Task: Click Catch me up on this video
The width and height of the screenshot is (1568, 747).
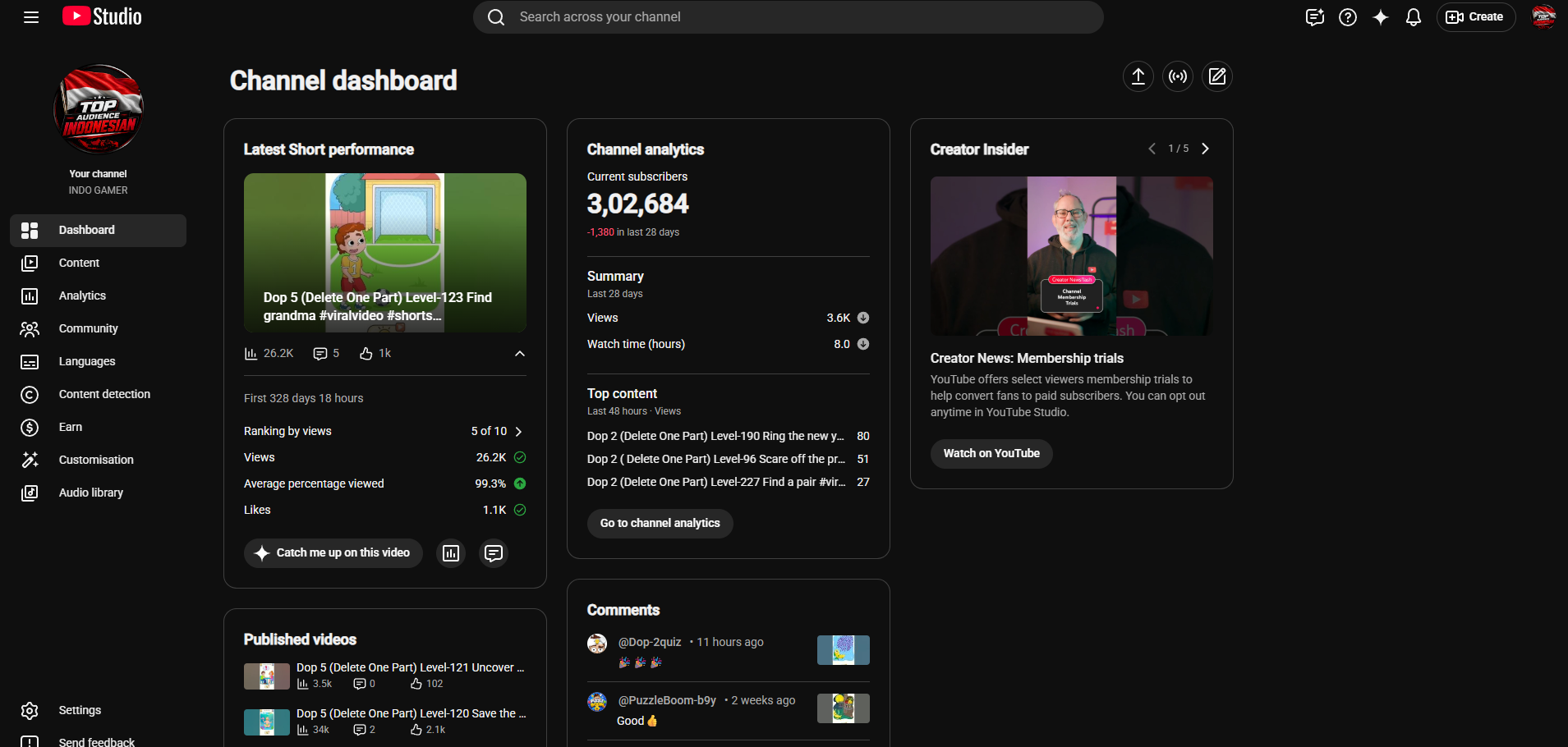Action: click(x=333, y=553)
